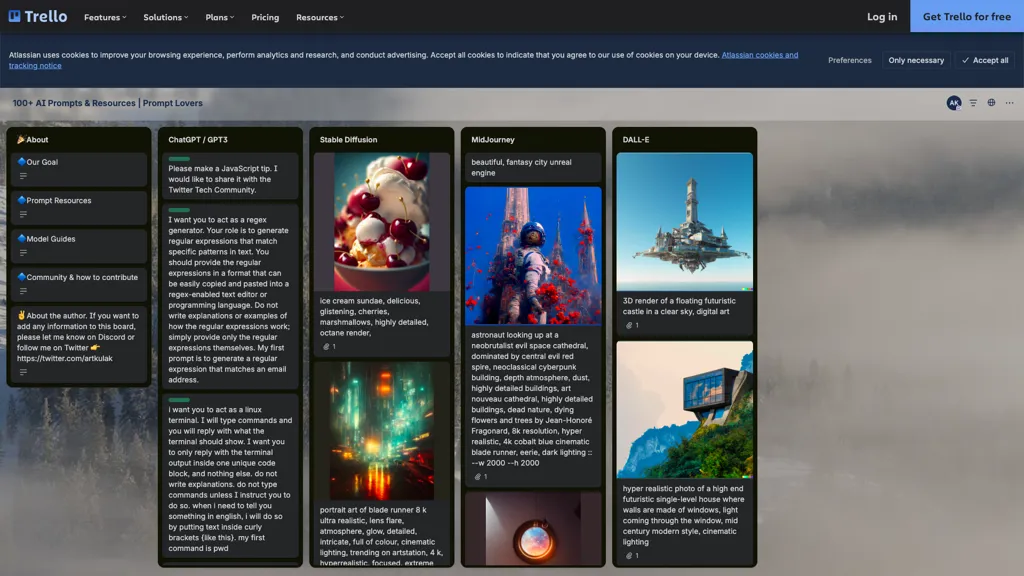Accept all cookies
The width and height of the screenshot is (1024, 576).
tap(985, 60)
